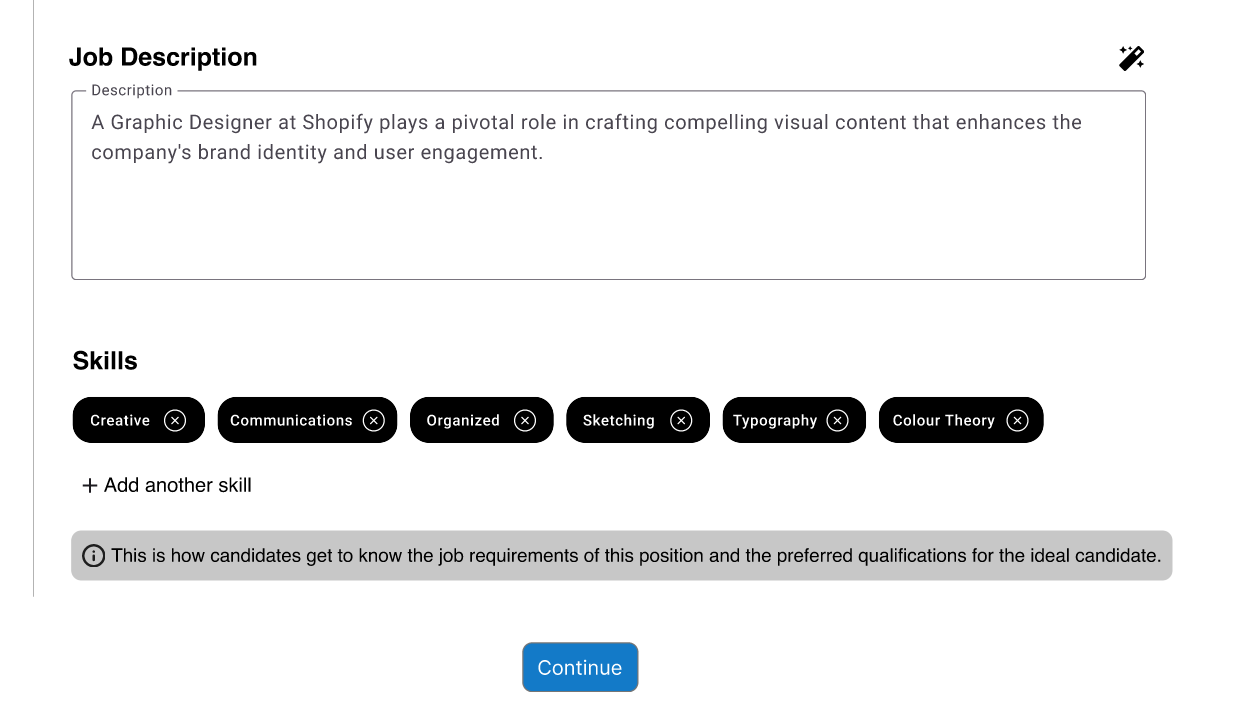Screen dimensions: 1242x723
Task: Add another skill
Action: [x=166, y=486]
